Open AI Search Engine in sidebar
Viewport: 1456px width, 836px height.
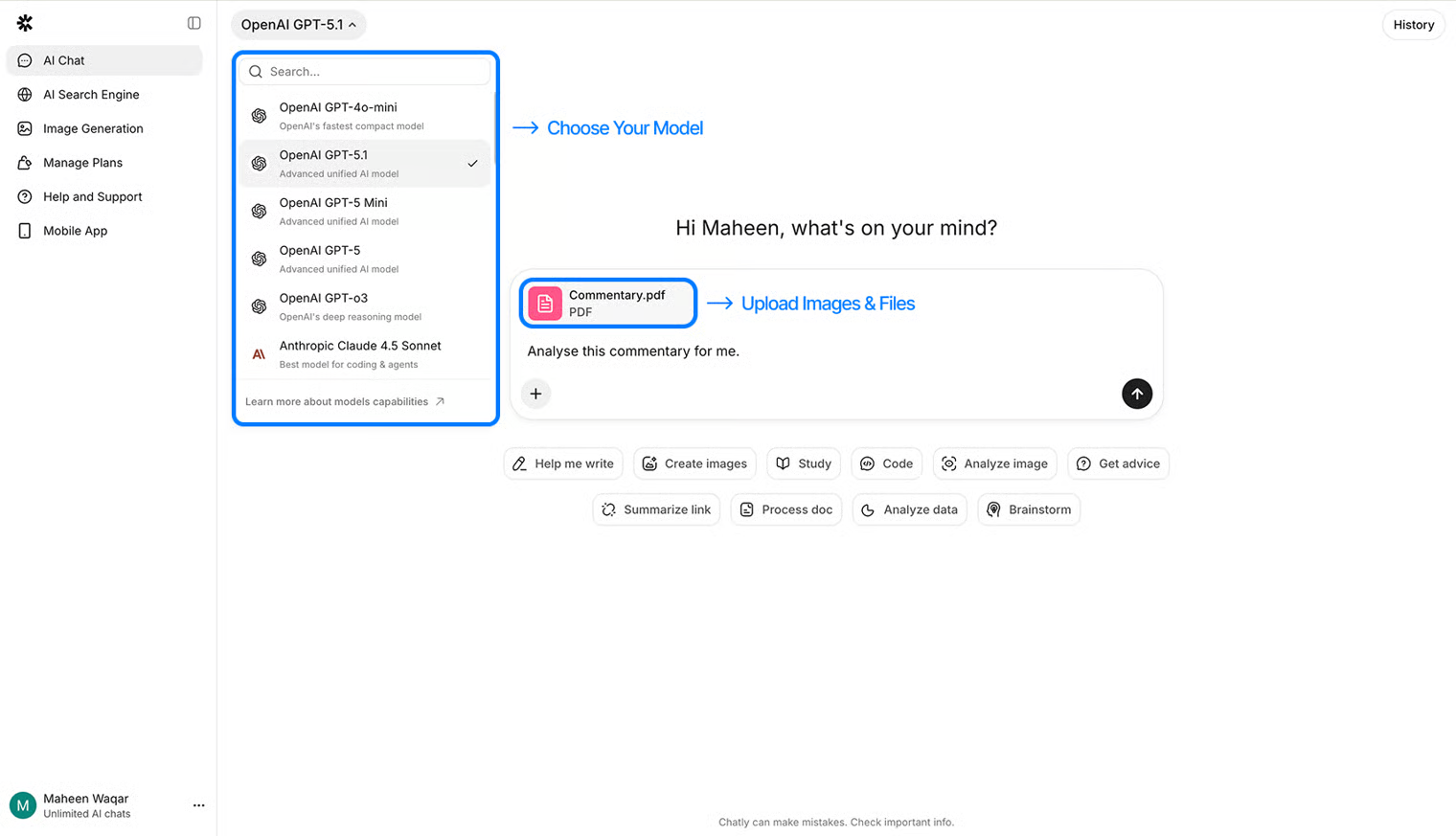point(91,95)
